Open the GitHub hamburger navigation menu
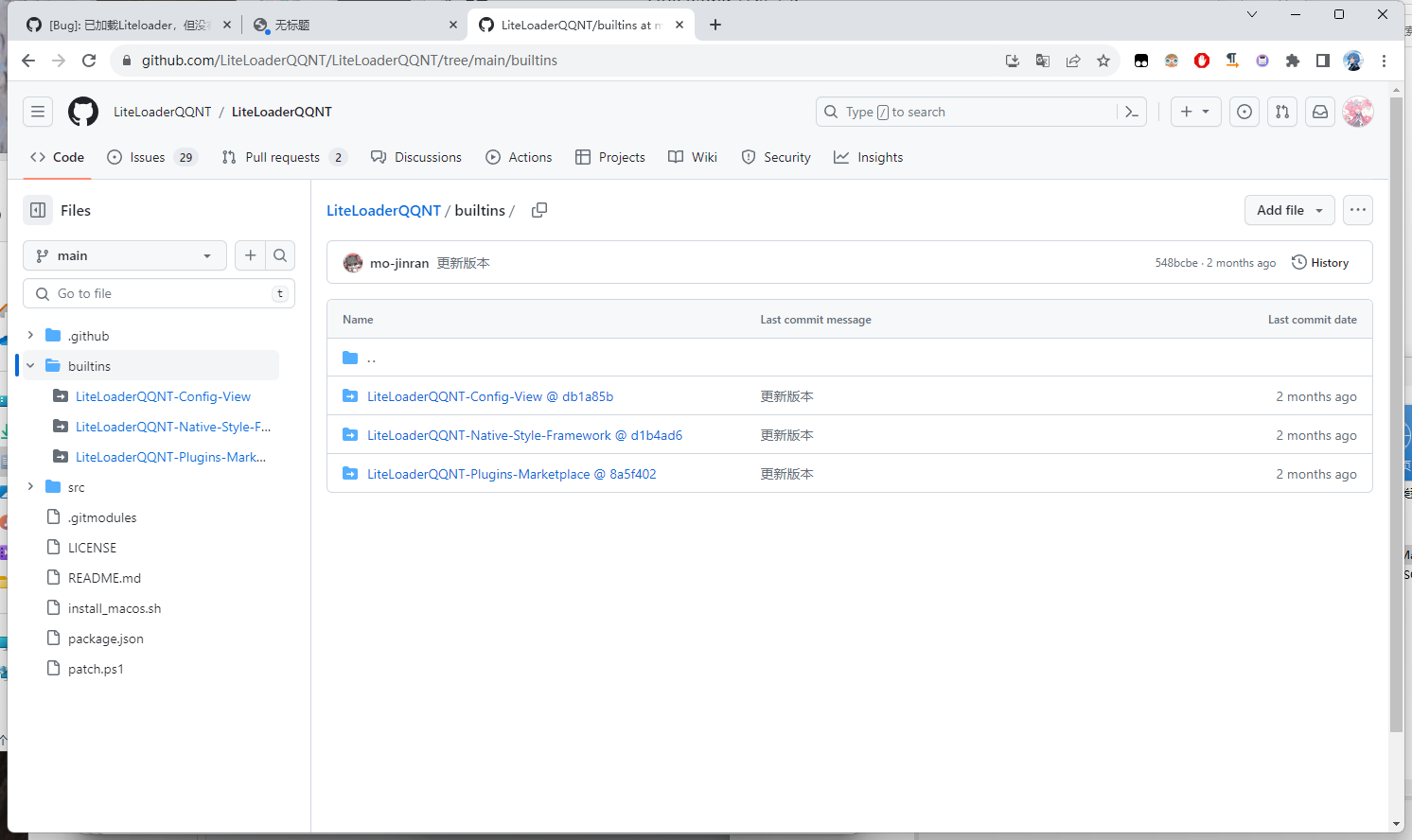The height and width of the screenshot is (840, 1412). 38,112
